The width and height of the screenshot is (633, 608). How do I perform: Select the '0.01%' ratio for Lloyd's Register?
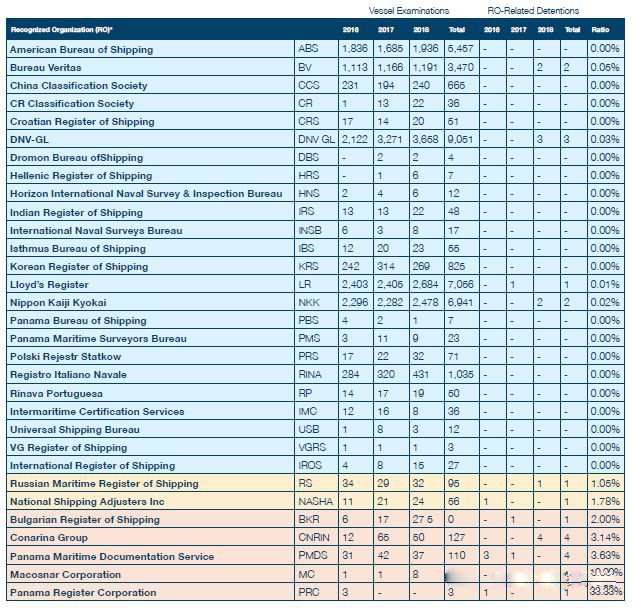[x=605, y=284]
